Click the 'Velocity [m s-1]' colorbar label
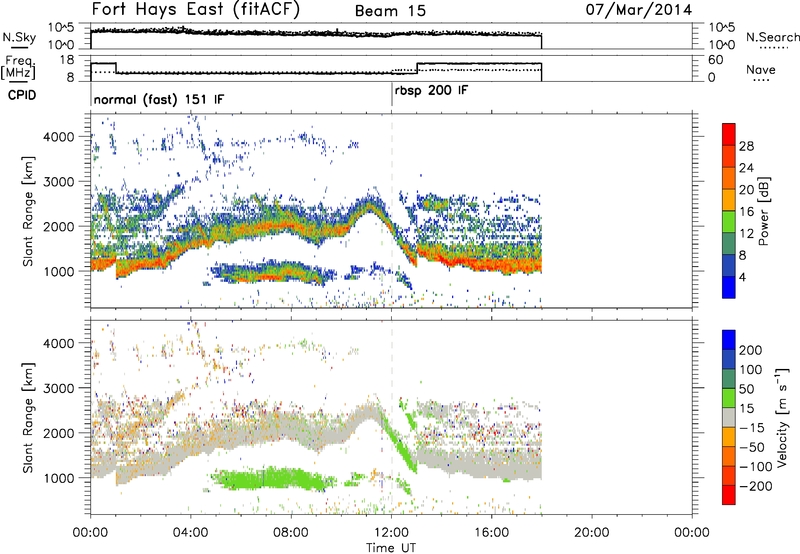This screenshot has width=800, height=554. [x=781, y=418]
